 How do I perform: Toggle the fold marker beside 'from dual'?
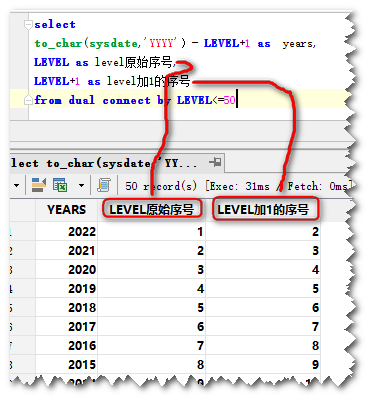[x=28, y=100]
